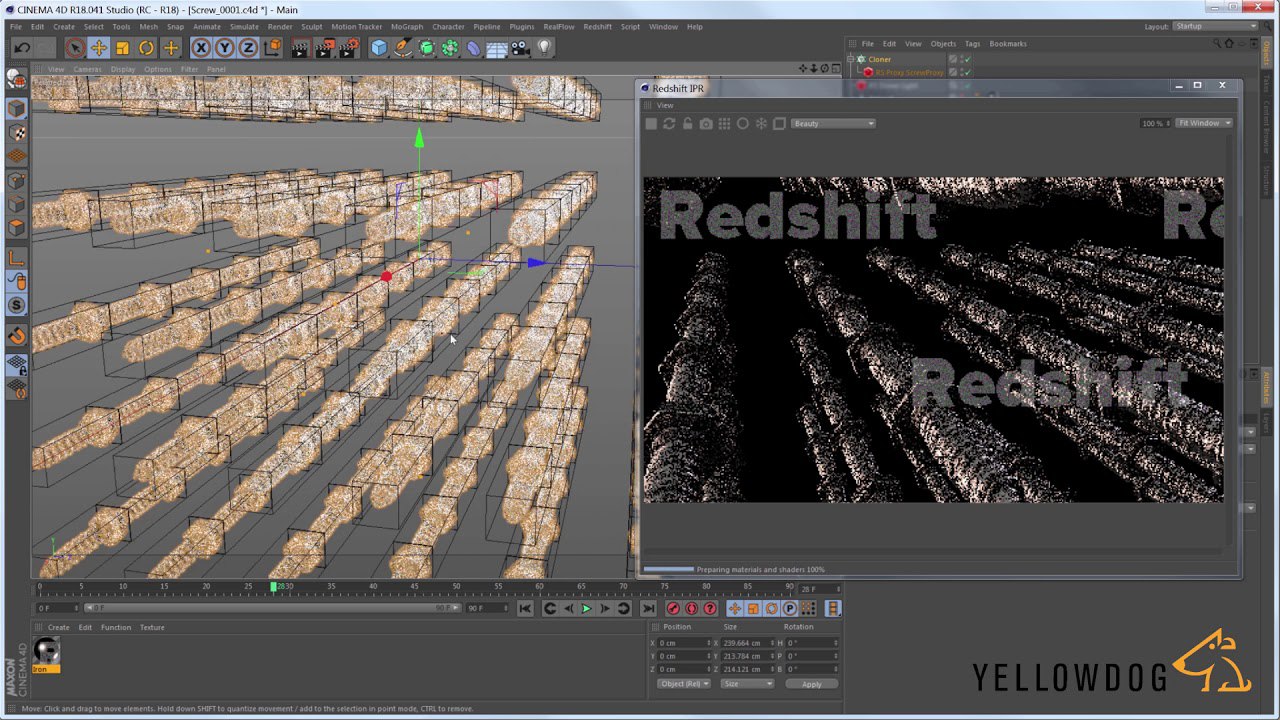The image size is (1280, 720).
Task: Toggle the coordinate system icon
Action: (272, 47)
